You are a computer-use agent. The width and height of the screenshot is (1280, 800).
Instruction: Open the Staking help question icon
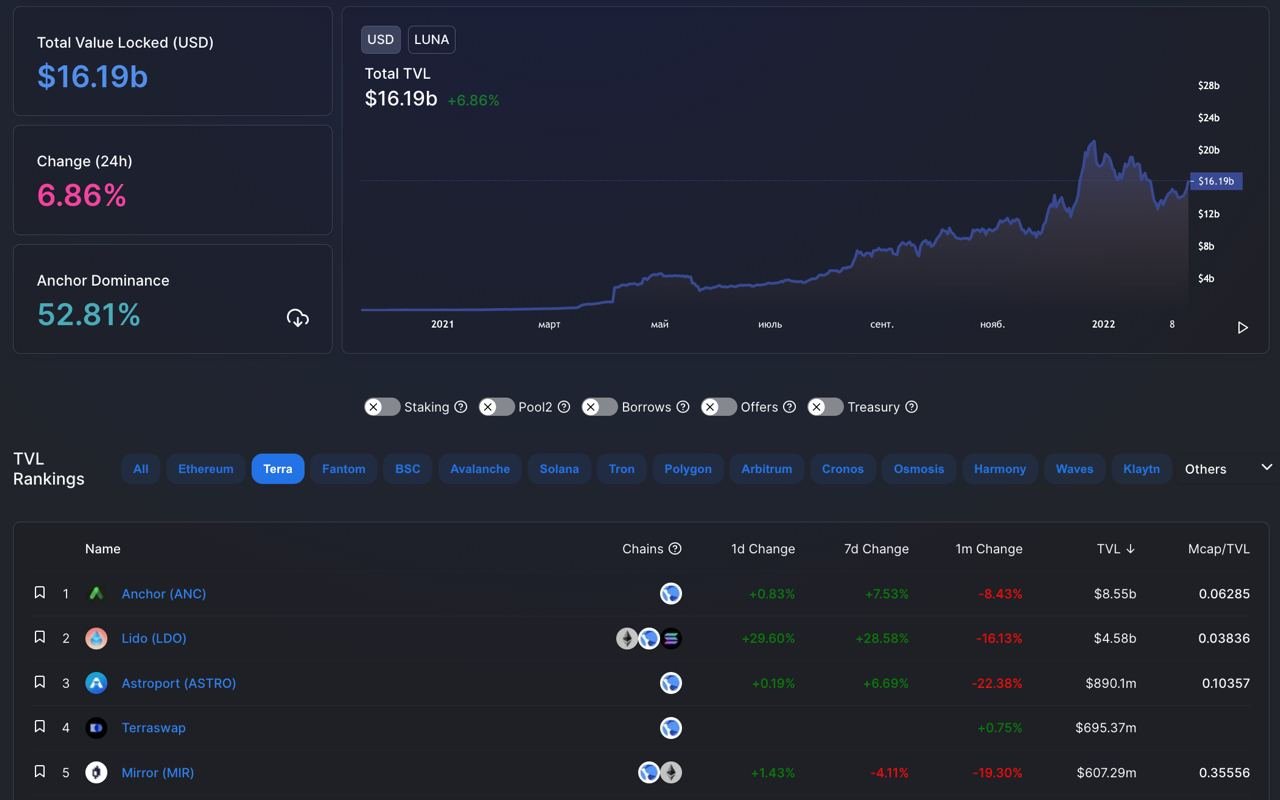click(461, 407)
